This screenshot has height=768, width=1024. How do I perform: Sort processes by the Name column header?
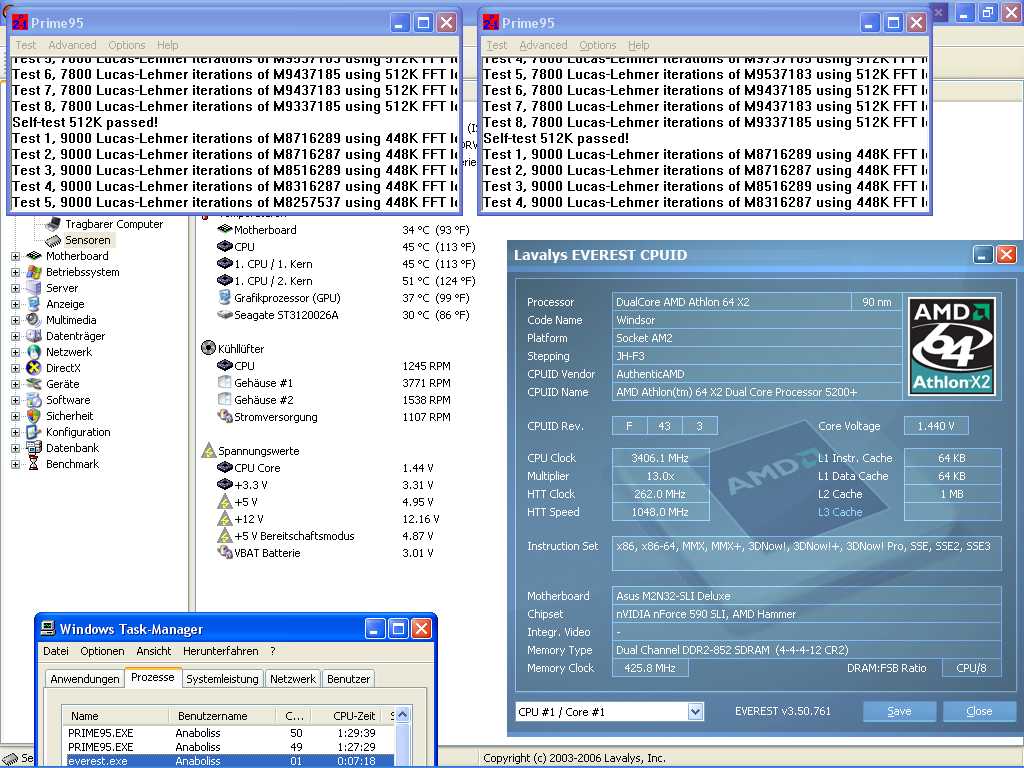(116, 716)
